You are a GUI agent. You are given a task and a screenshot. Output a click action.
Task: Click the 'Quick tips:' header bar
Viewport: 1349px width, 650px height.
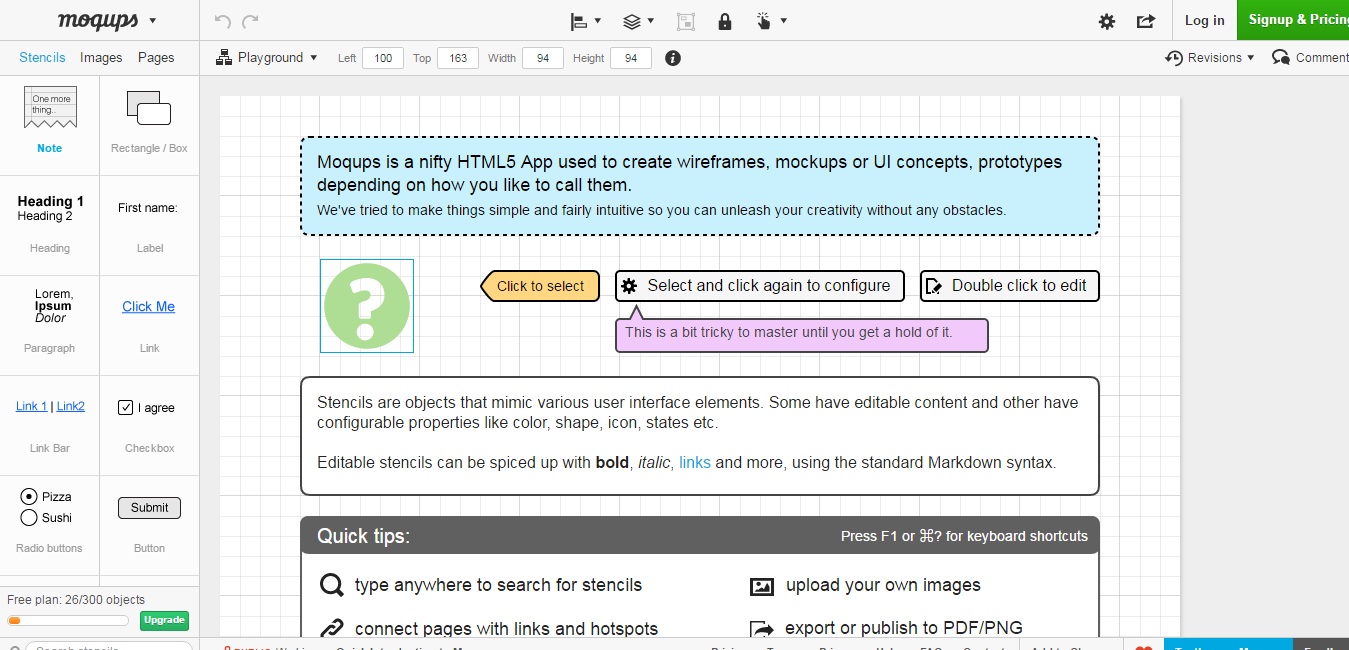[700, 536]
